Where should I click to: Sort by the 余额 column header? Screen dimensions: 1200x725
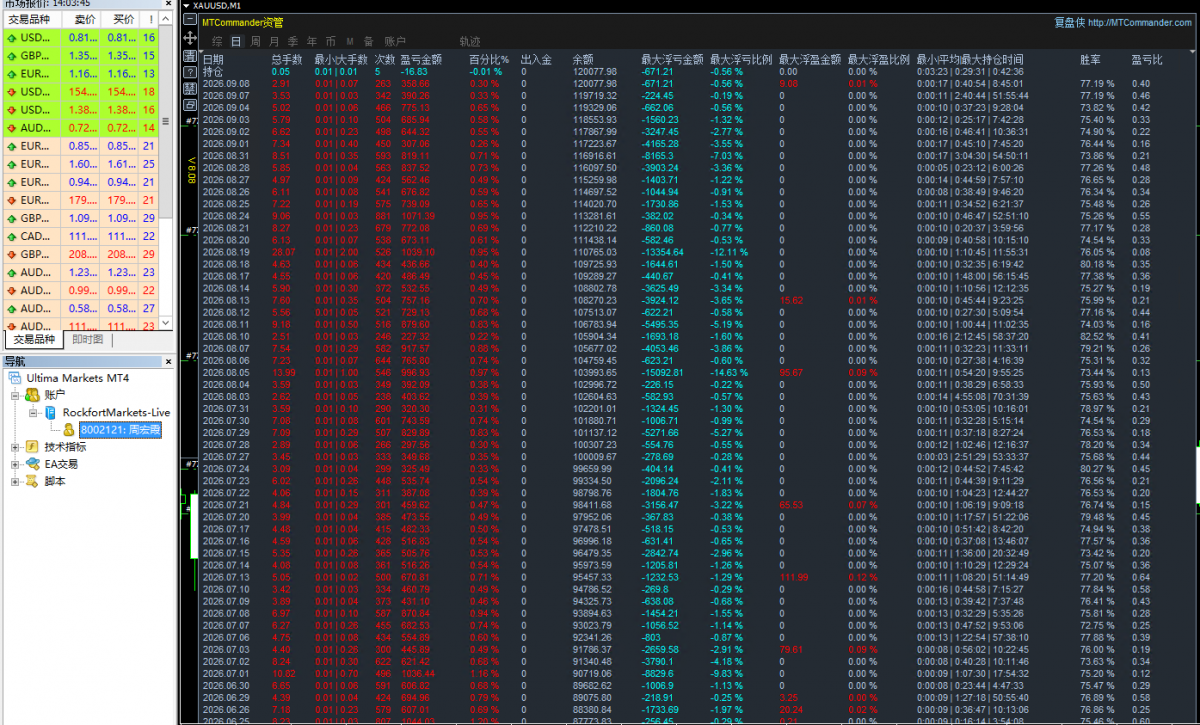pos(583,60)
